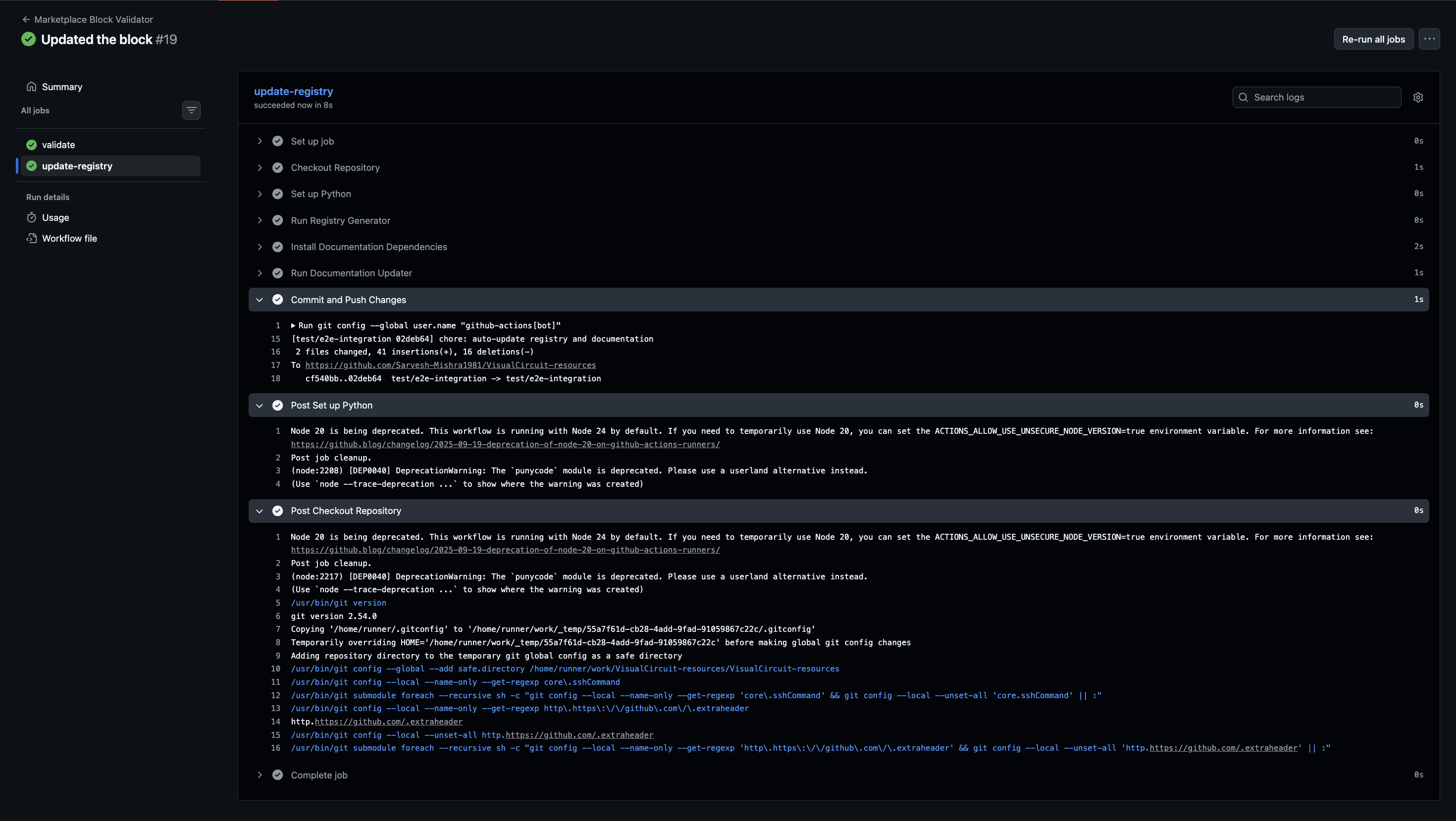The image size is (1456, 821).
Task: Open log settings gear icon
Action: [x=1418, y=97]
